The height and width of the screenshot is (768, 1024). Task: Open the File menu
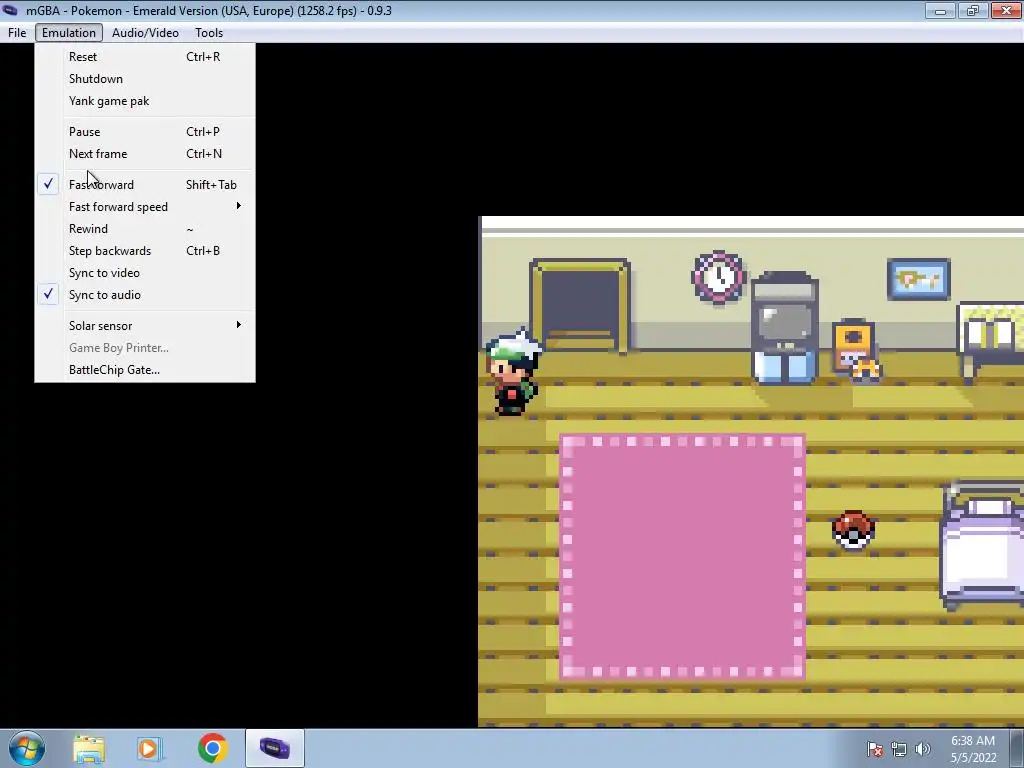pyautogui.click(x=17, y=33)
